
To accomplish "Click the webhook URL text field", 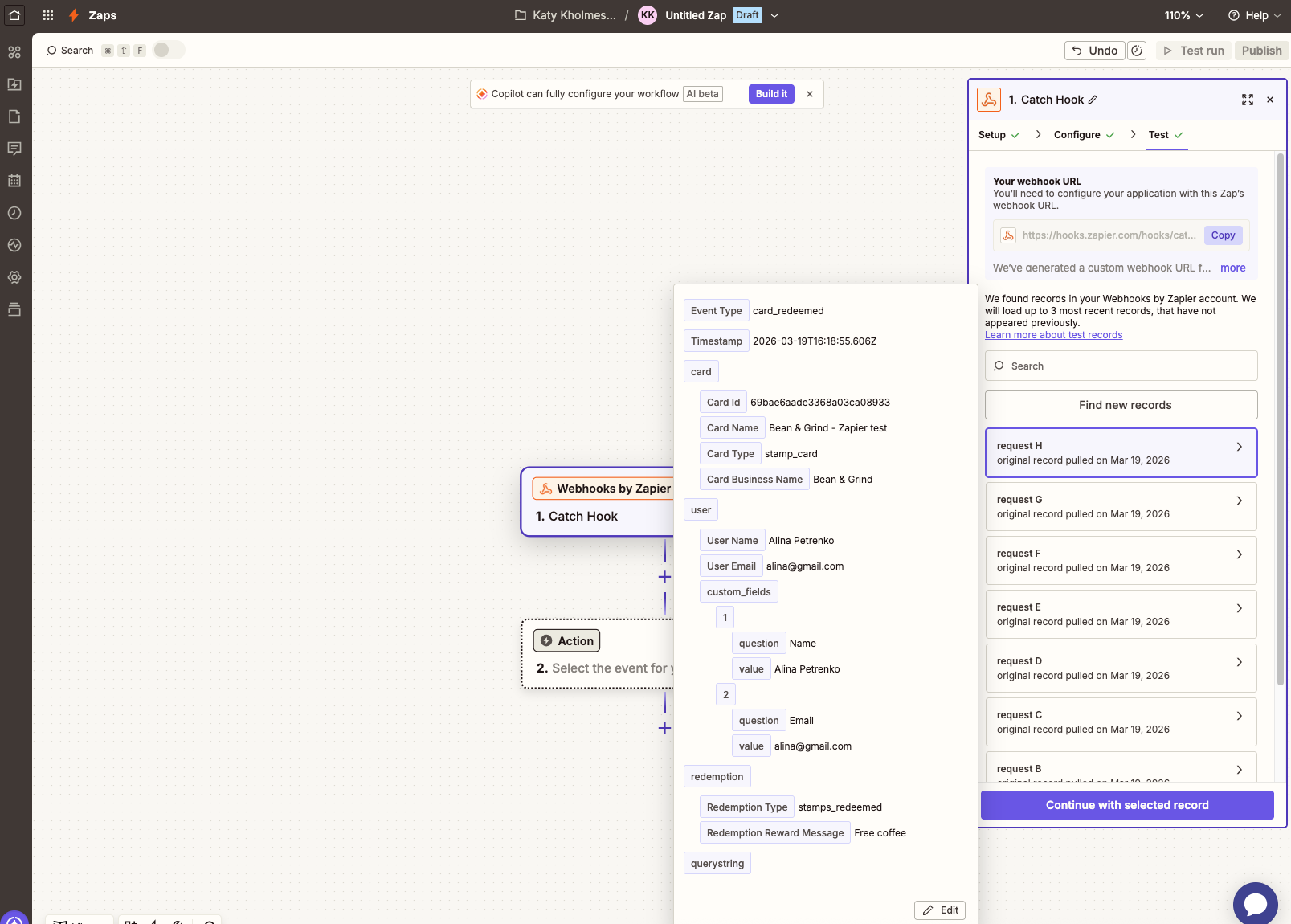I will [1109, 235].
